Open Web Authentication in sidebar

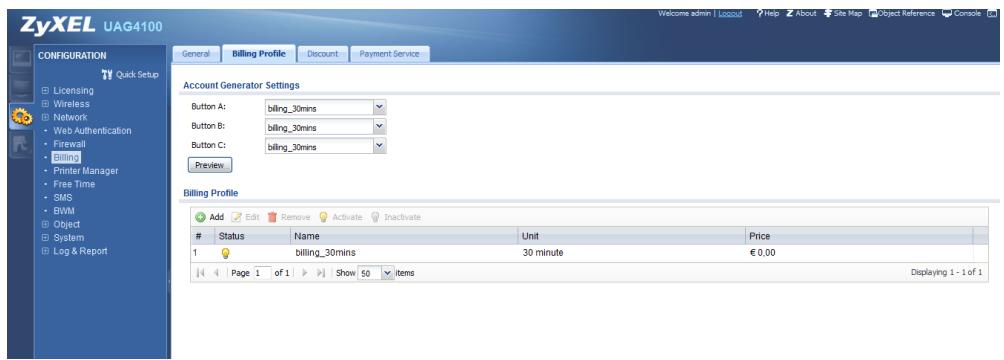tap(92, 131)
